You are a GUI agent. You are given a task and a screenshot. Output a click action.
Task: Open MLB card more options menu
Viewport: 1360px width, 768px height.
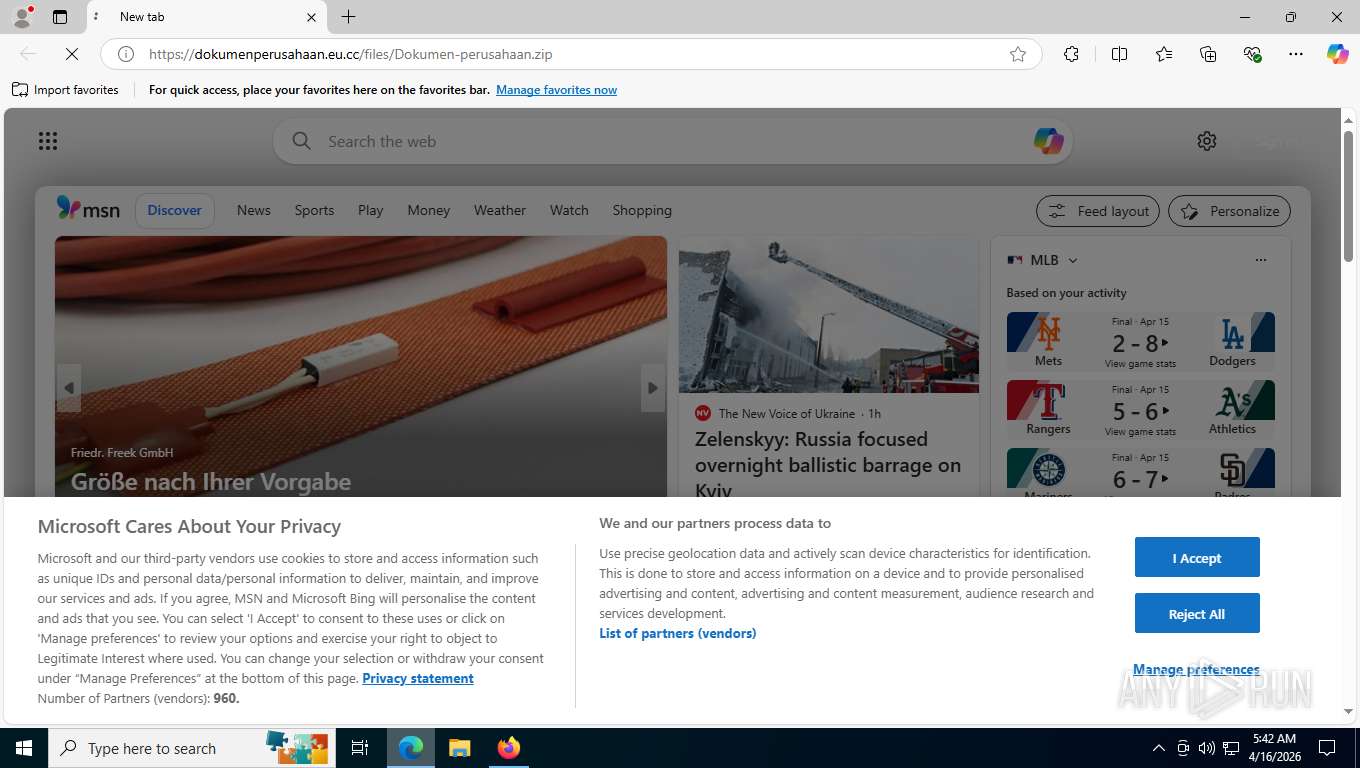coord(1261,260)
